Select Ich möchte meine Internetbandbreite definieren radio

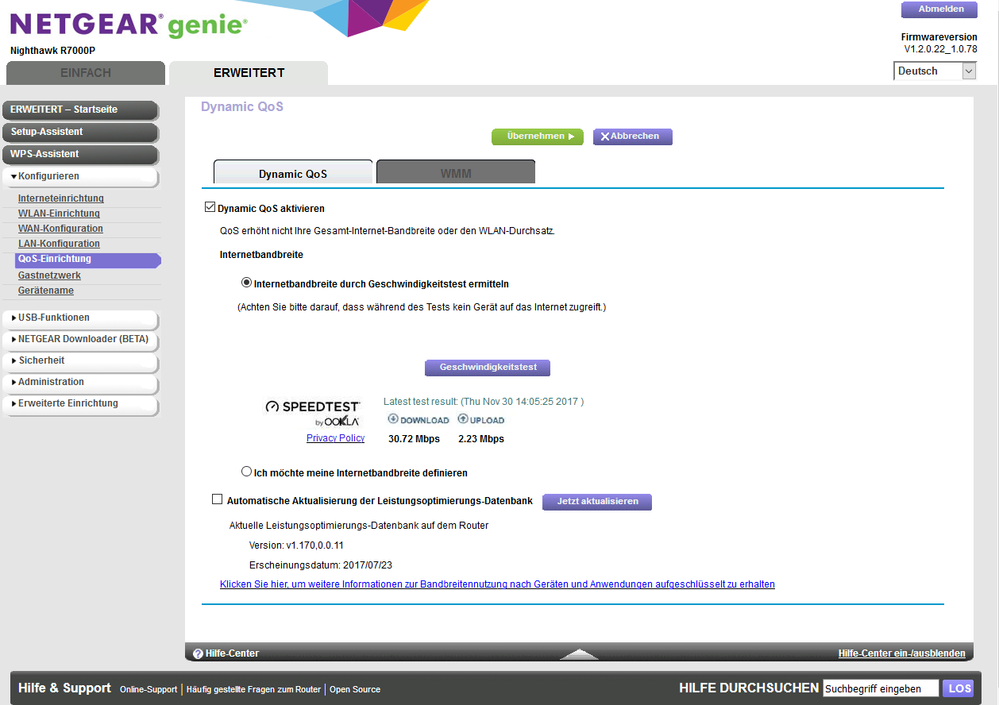pos(247,471)
